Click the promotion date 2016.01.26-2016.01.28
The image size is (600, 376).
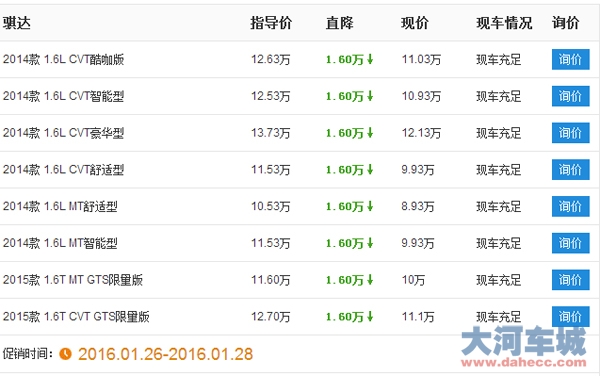(x=165, y=354)
